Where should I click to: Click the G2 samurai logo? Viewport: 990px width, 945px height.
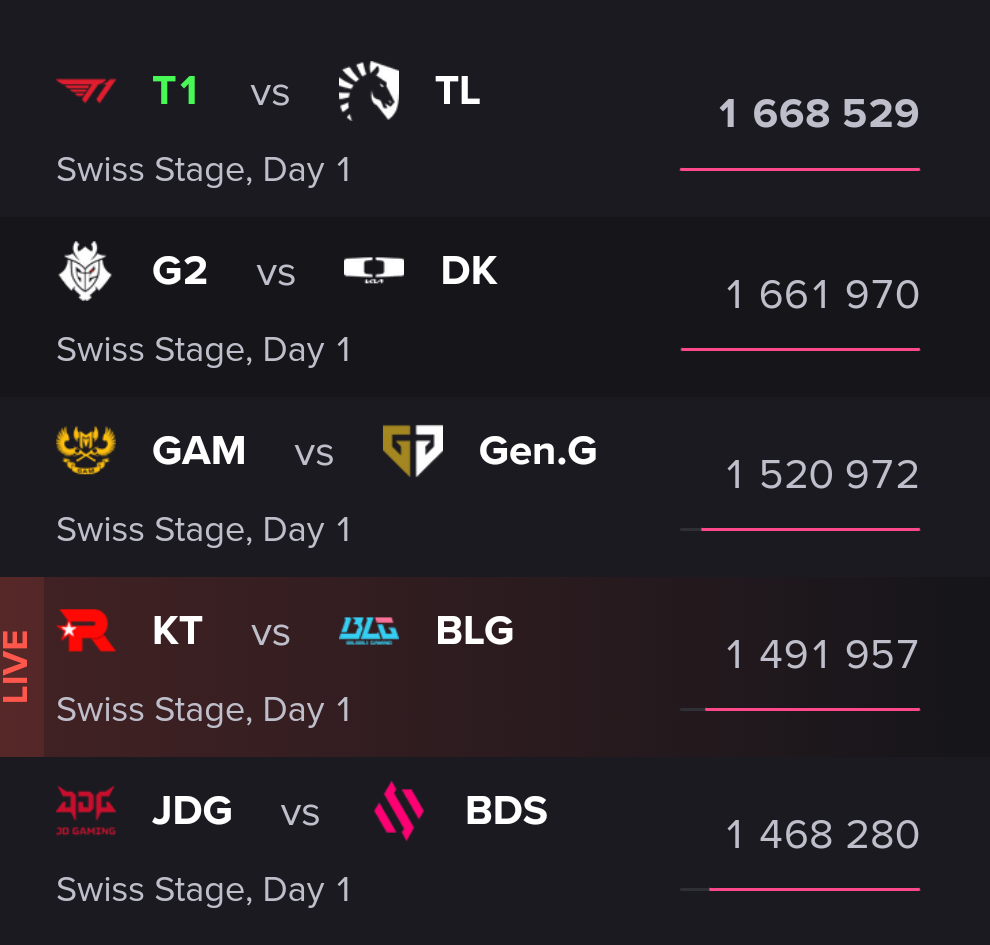pyautogui.click(x=86, y=271)
